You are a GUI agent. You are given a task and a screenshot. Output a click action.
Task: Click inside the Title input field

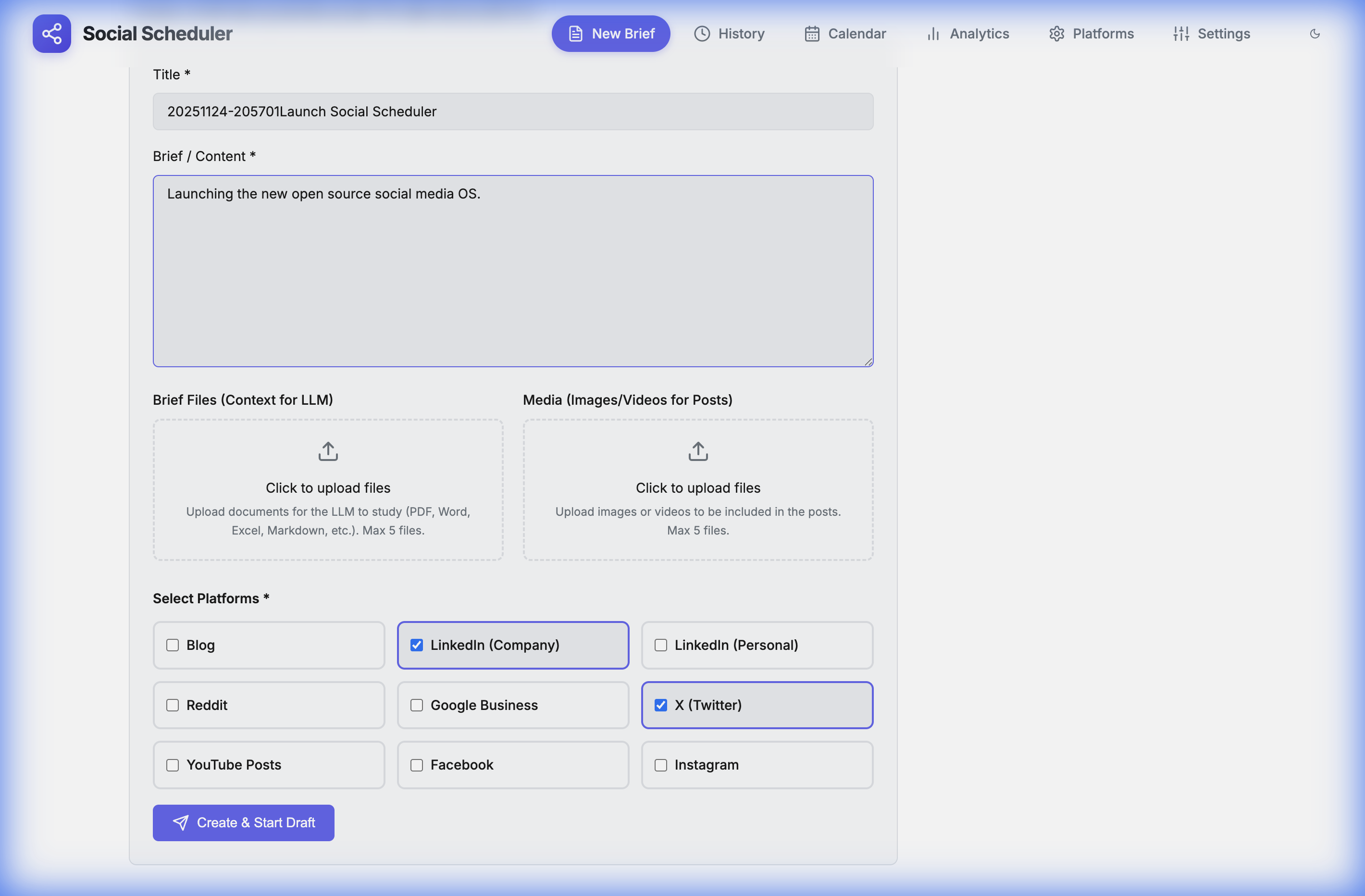coord(513,112)
